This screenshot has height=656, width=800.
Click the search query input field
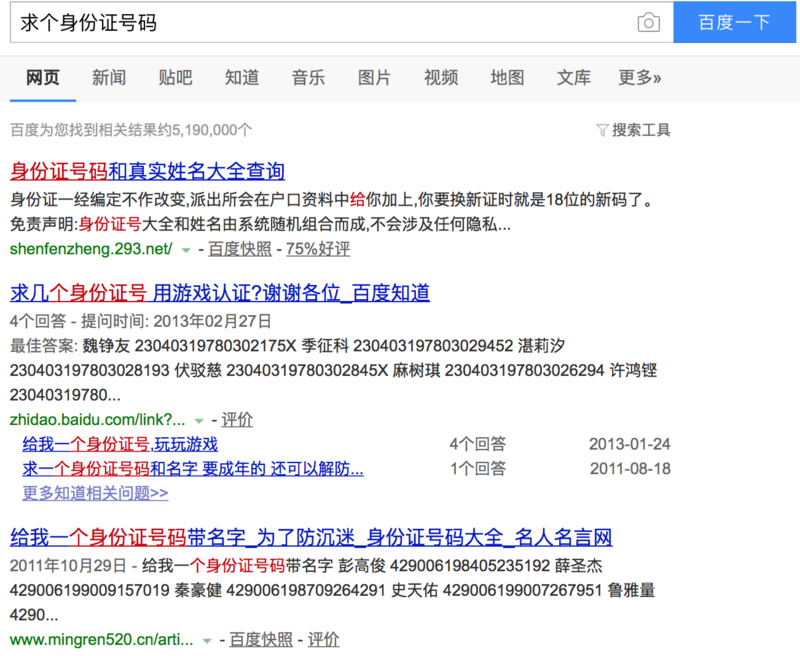click(320, 22)
